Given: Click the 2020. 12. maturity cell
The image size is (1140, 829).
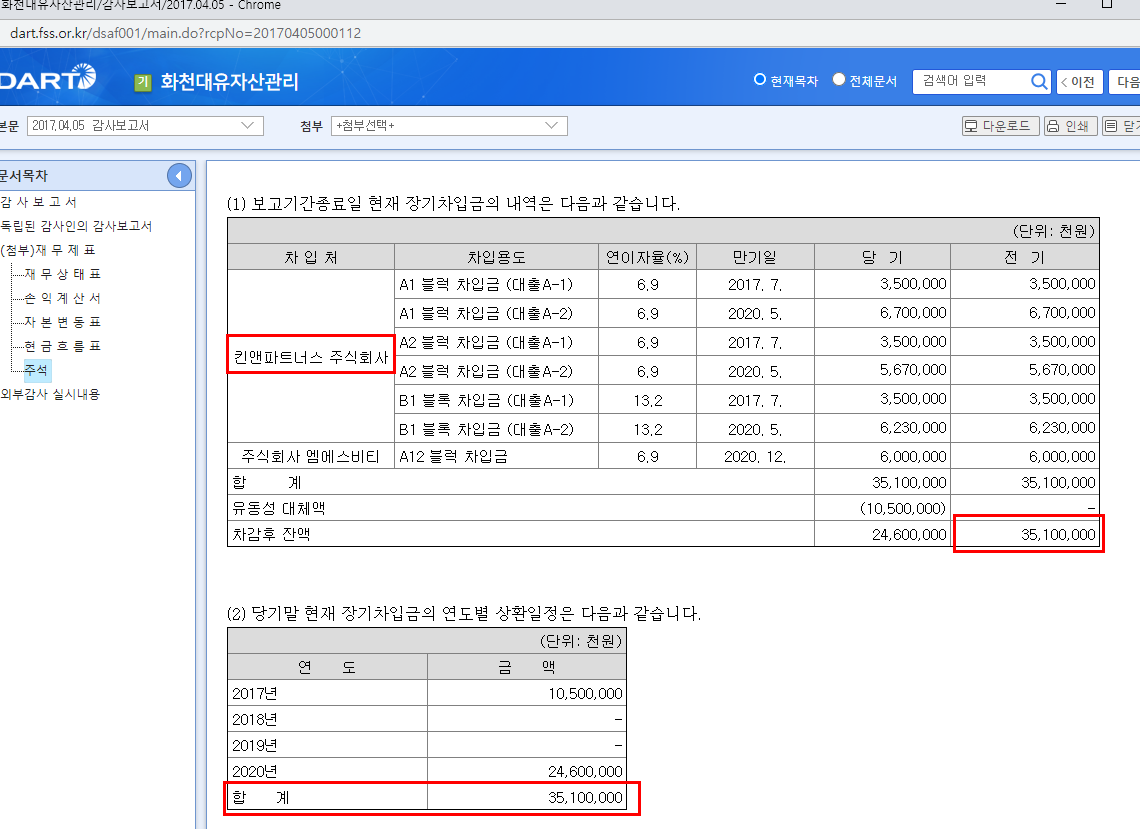Looking at the screenshot, I should [755, 457].
